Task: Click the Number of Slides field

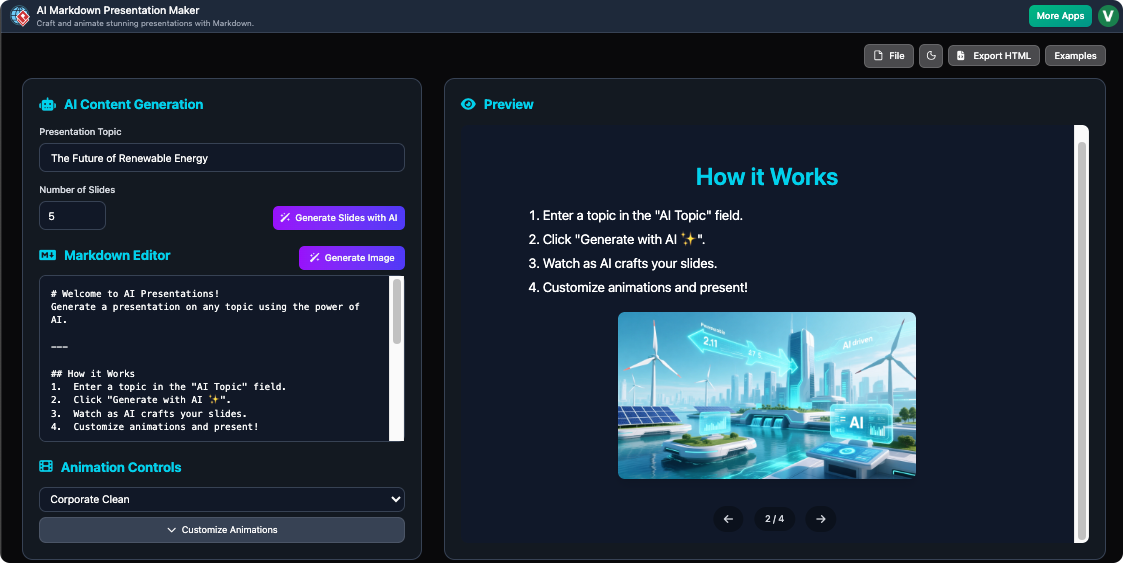Action: (x=72, y=216)
